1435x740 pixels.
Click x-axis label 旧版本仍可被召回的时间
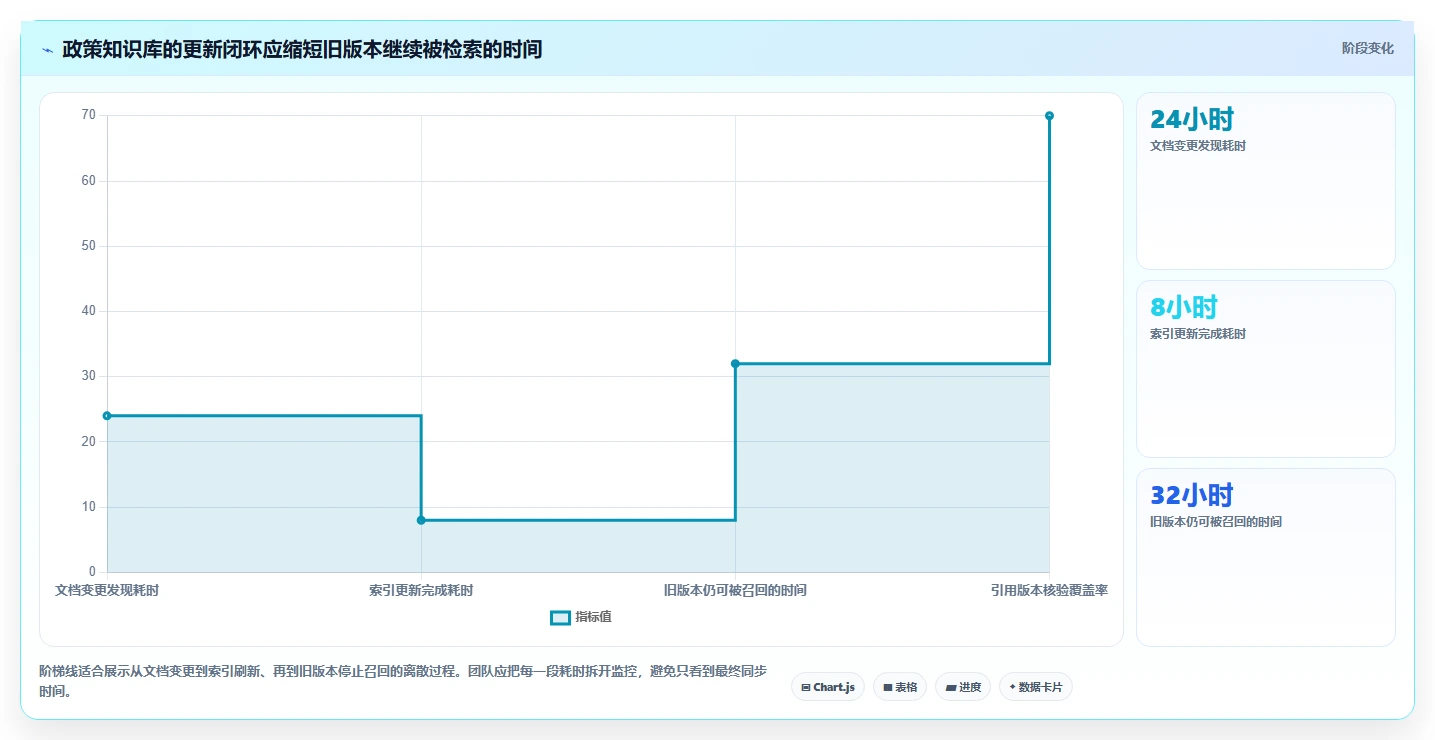[735, 590]
